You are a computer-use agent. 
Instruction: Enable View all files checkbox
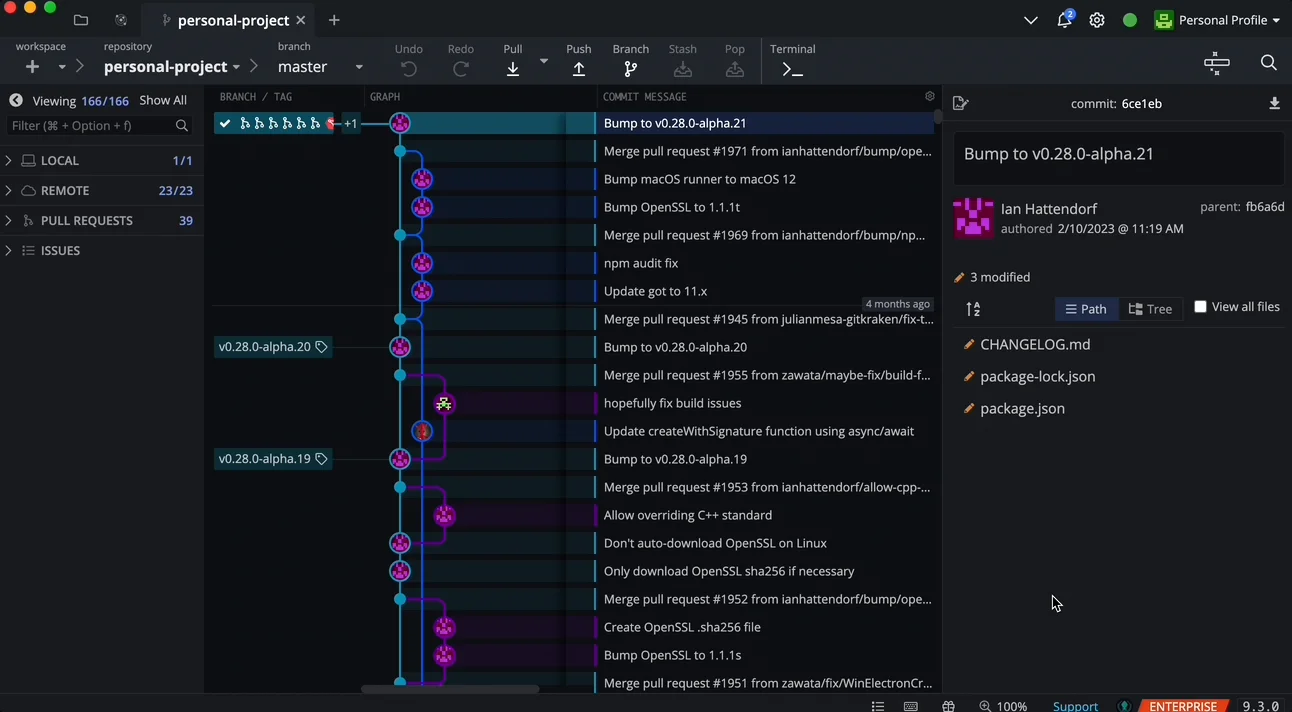[1200, 307]
